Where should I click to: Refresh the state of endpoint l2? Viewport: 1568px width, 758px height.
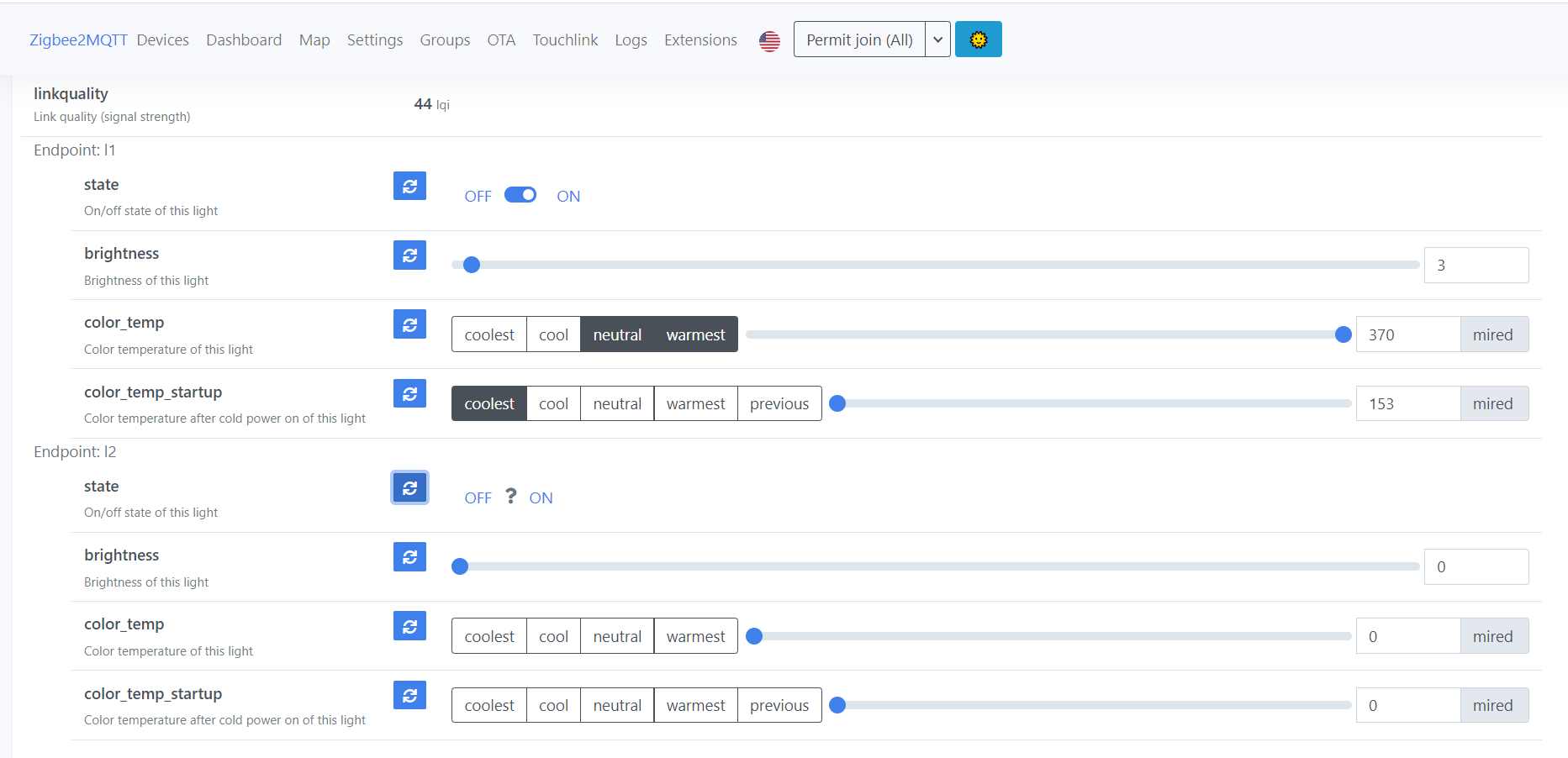point(409,487)
